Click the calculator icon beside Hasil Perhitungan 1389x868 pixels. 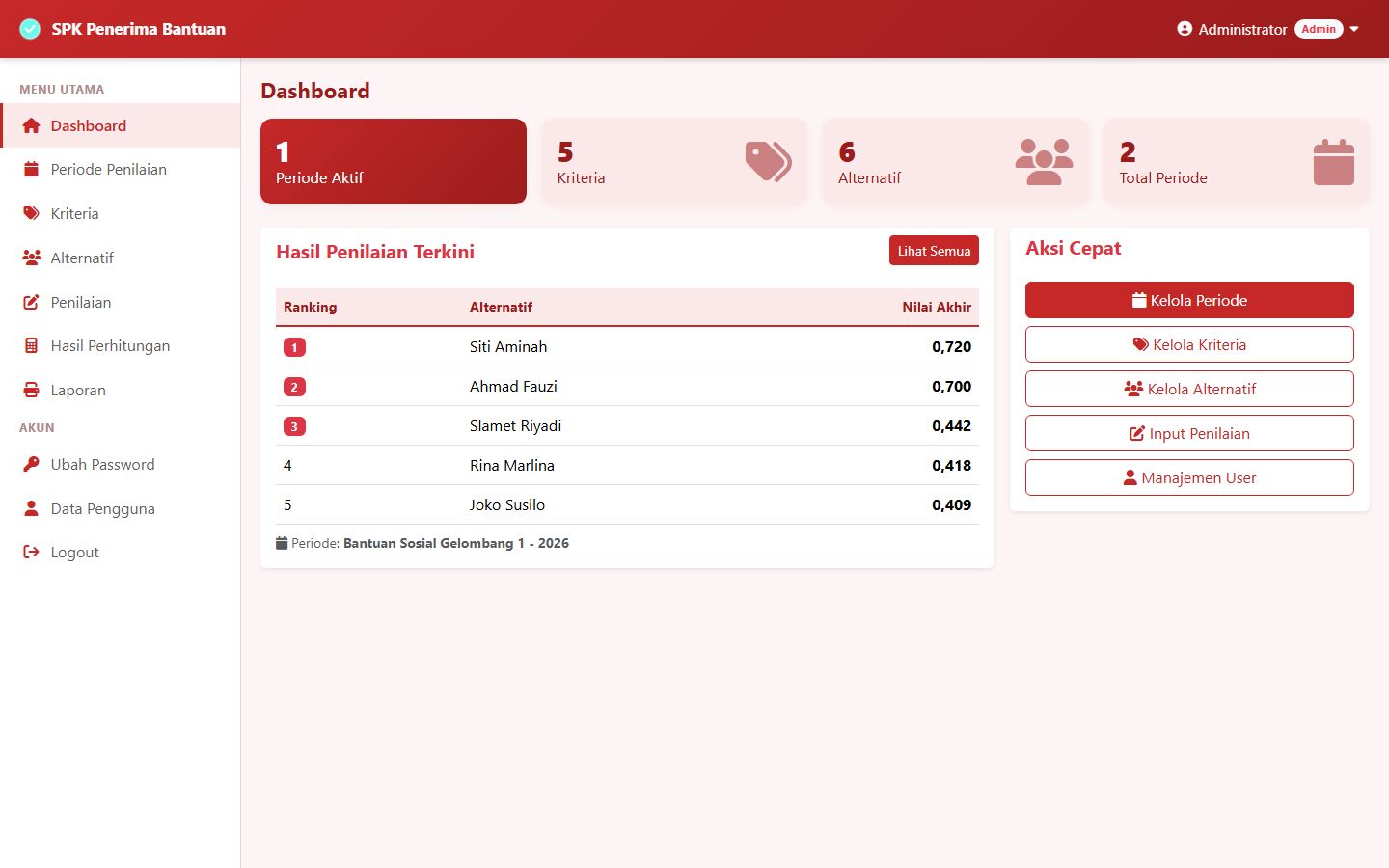(x=31, y=345)
